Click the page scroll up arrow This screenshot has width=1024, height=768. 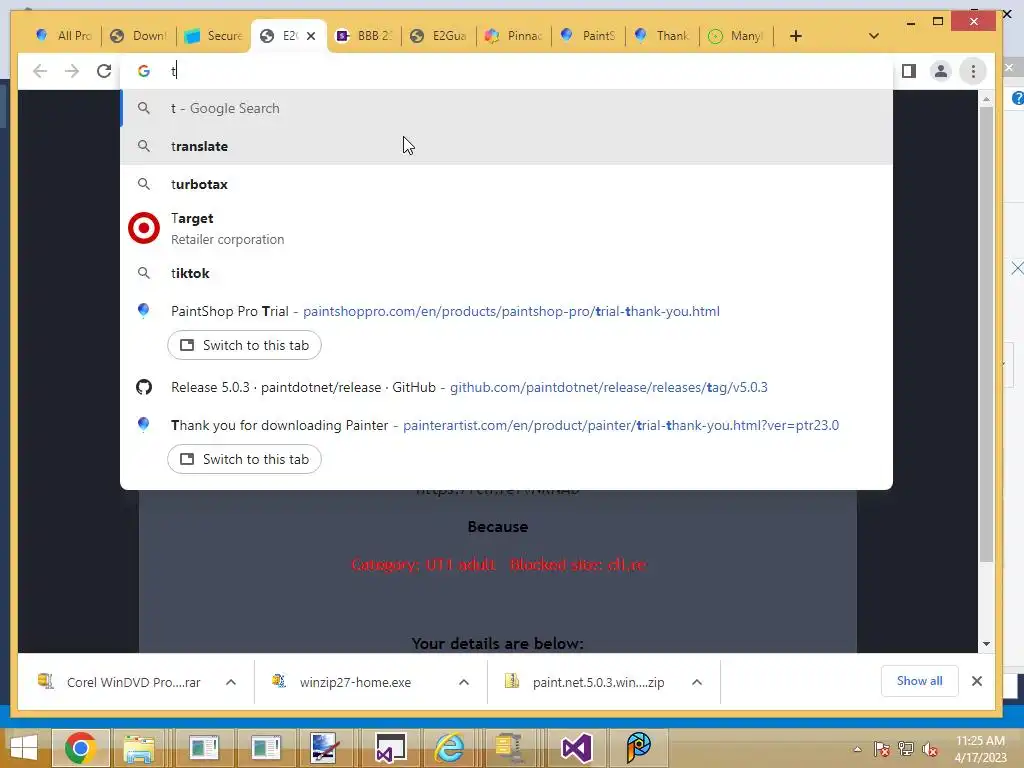[986, 99]
